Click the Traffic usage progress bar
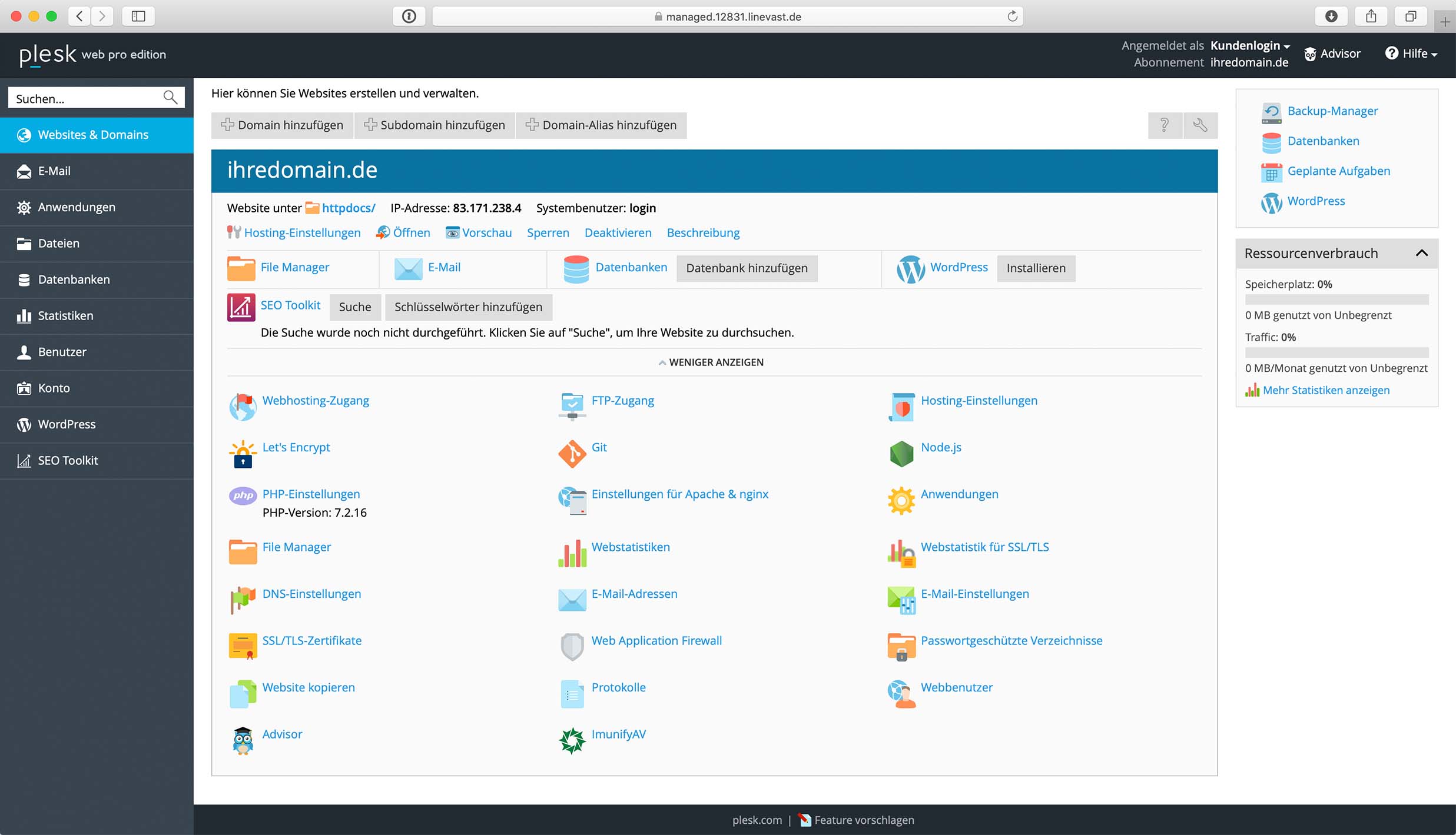Screen dimensions: 1456x835 coord(1336,352)
